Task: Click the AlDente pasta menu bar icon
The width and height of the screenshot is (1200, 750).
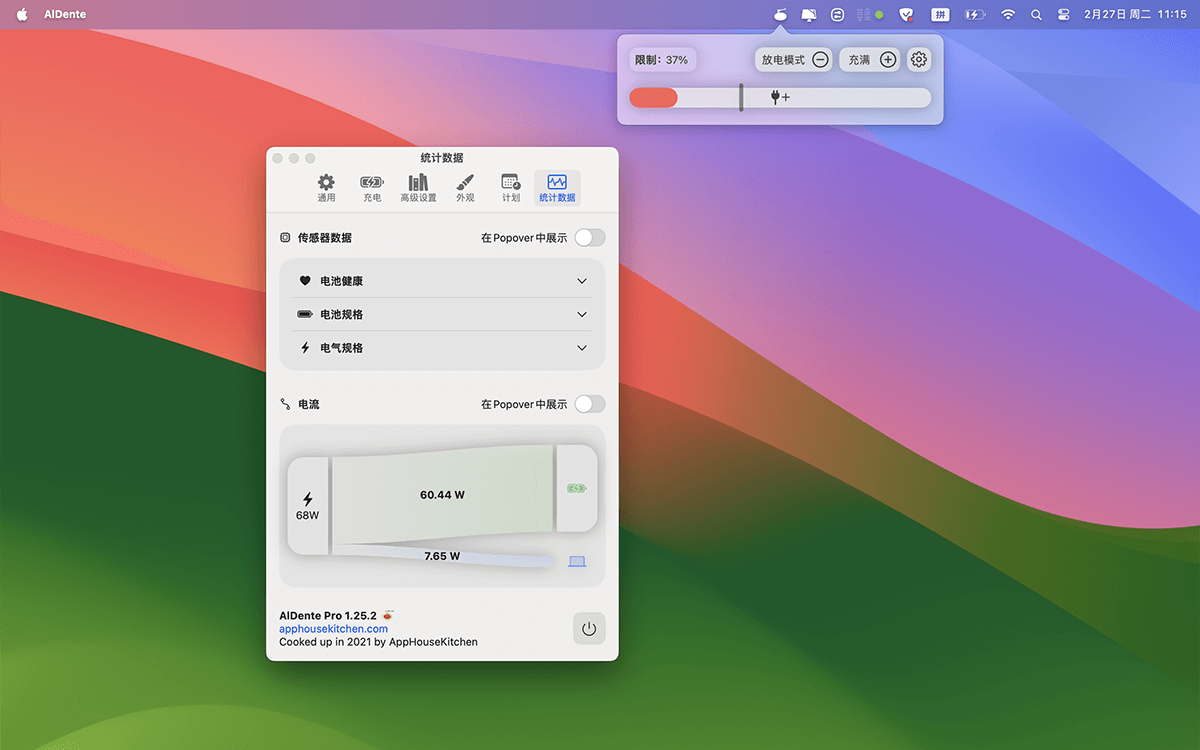Action: [781, 14]
